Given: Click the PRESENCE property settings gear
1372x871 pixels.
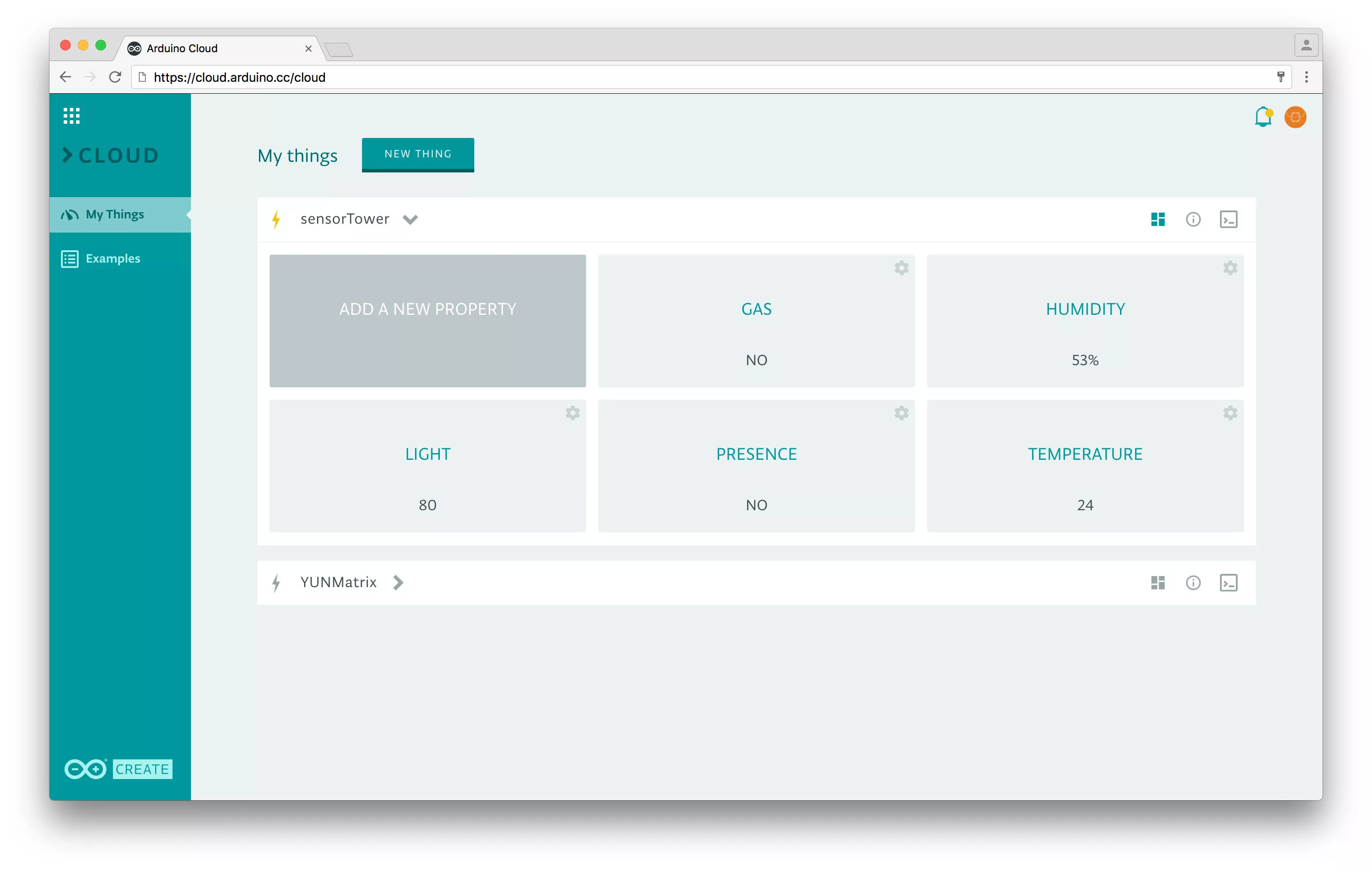Looking at the screenshot, I should pos(901,412).
